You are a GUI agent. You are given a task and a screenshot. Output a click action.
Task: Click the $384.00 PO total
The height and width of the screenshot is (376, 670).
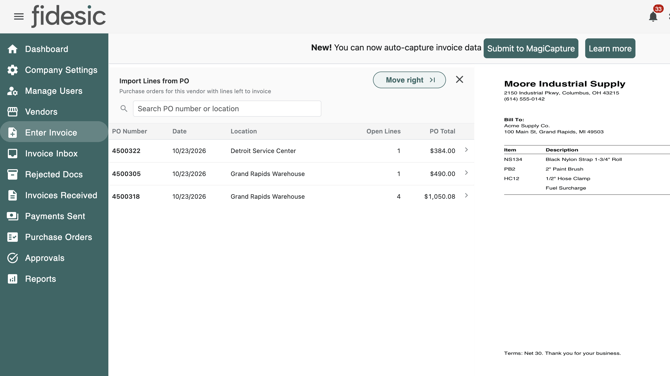tap(443, 151)
